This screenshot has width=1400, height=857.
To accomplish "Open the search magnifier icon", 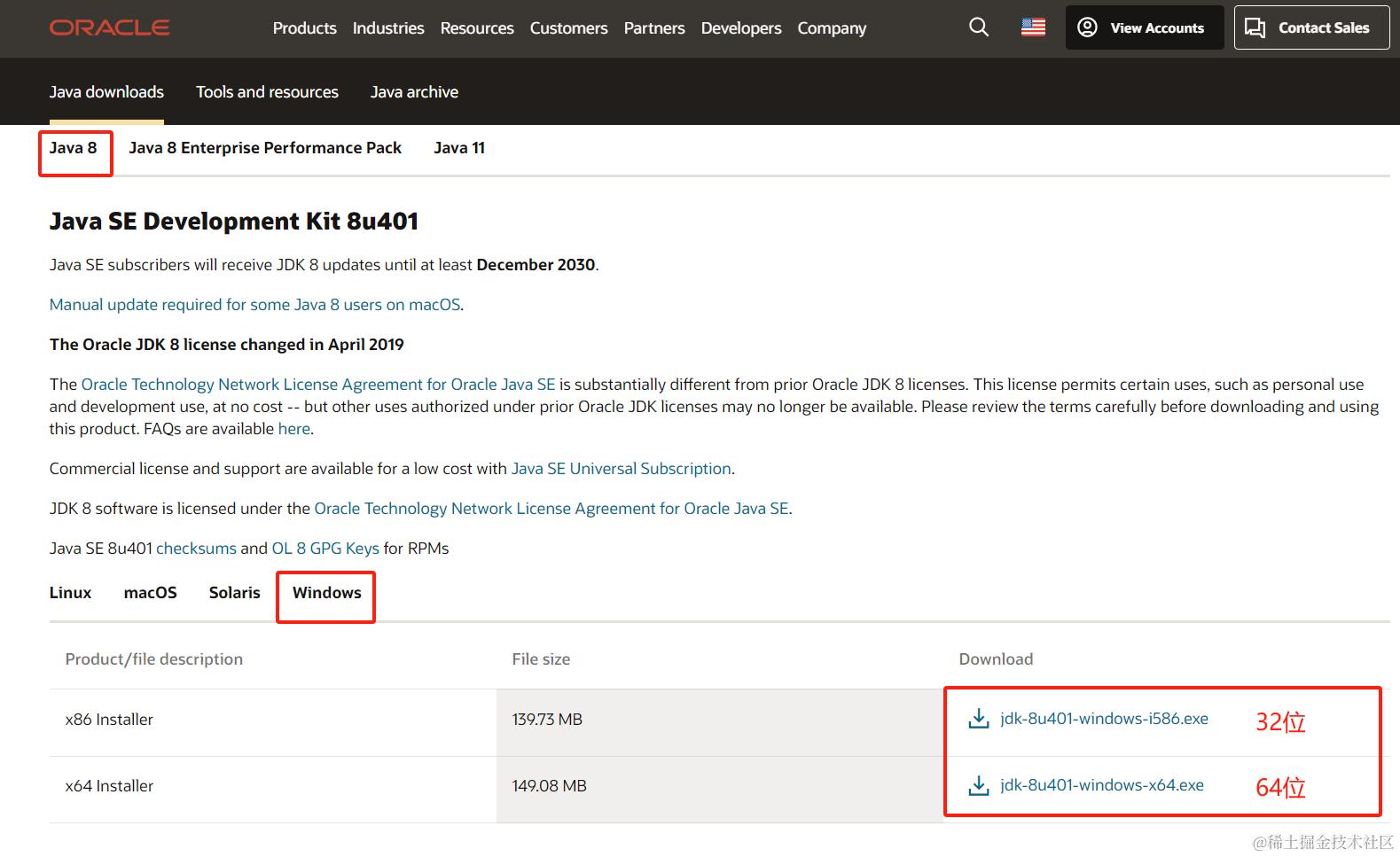I will pyautogui.click(x=979, y=27).
